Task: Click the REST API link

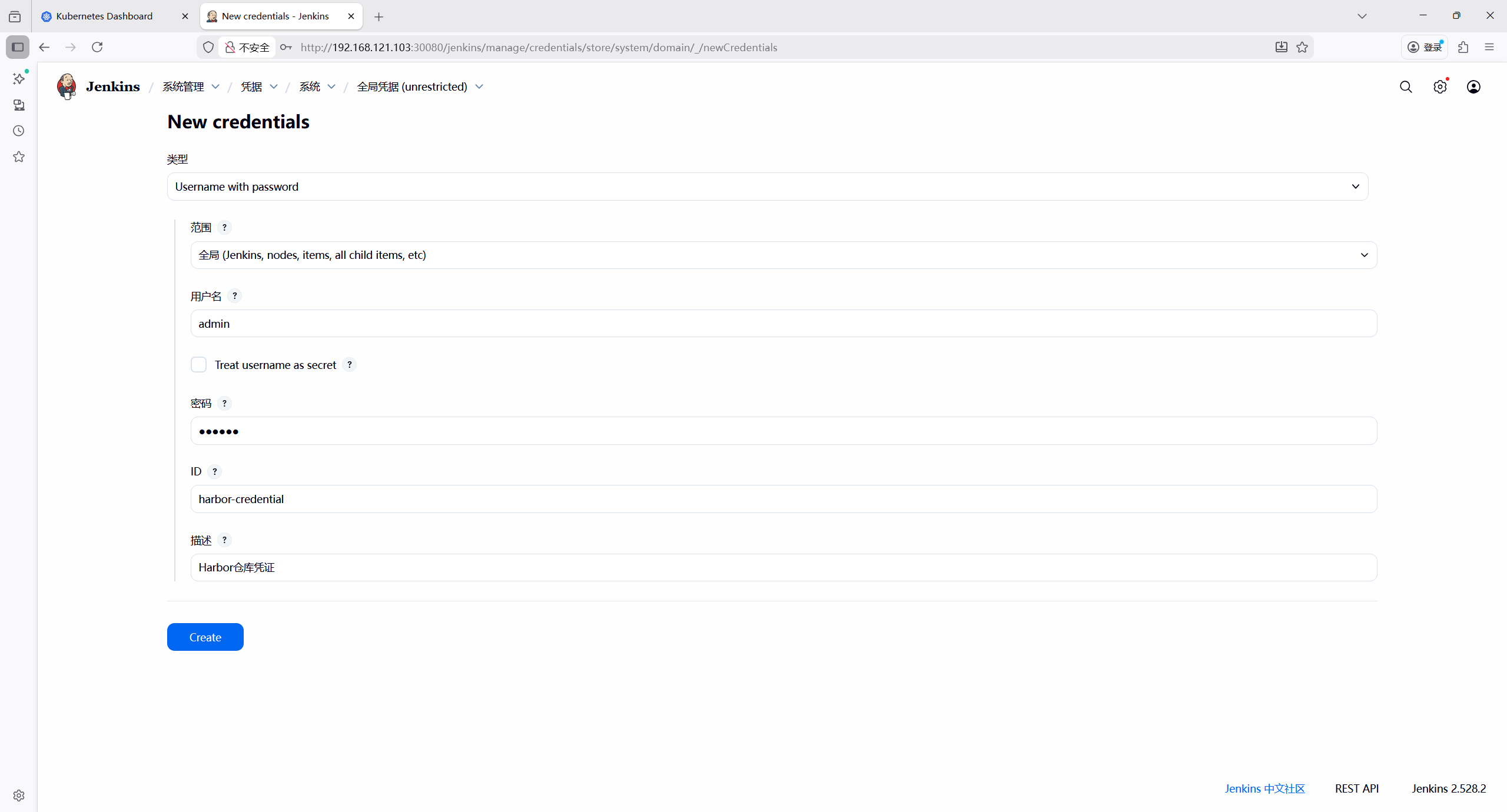Action: (1356, 788)
